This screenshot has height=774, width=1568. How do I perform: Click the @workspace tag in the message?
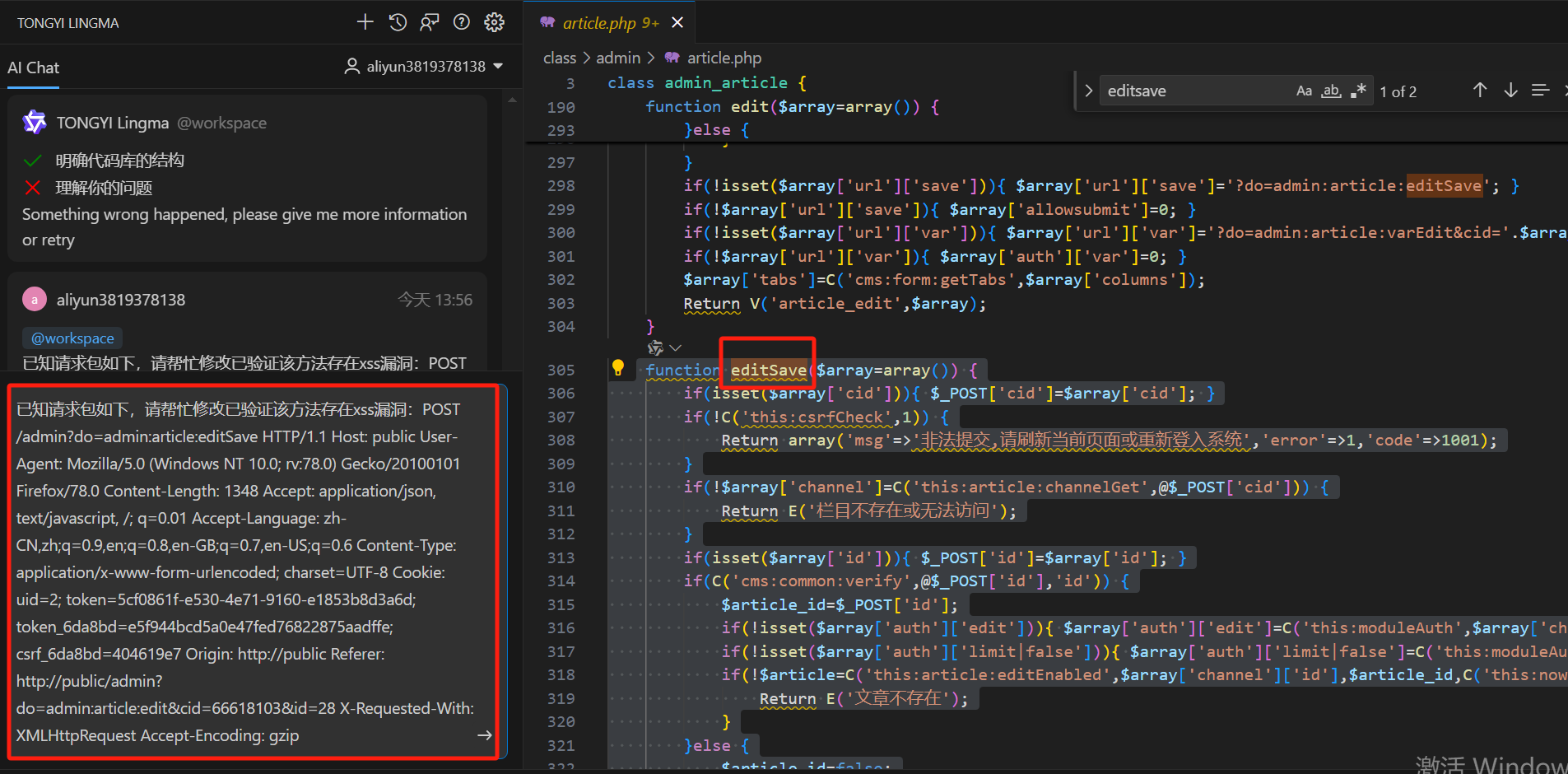[x=72, y=338]
